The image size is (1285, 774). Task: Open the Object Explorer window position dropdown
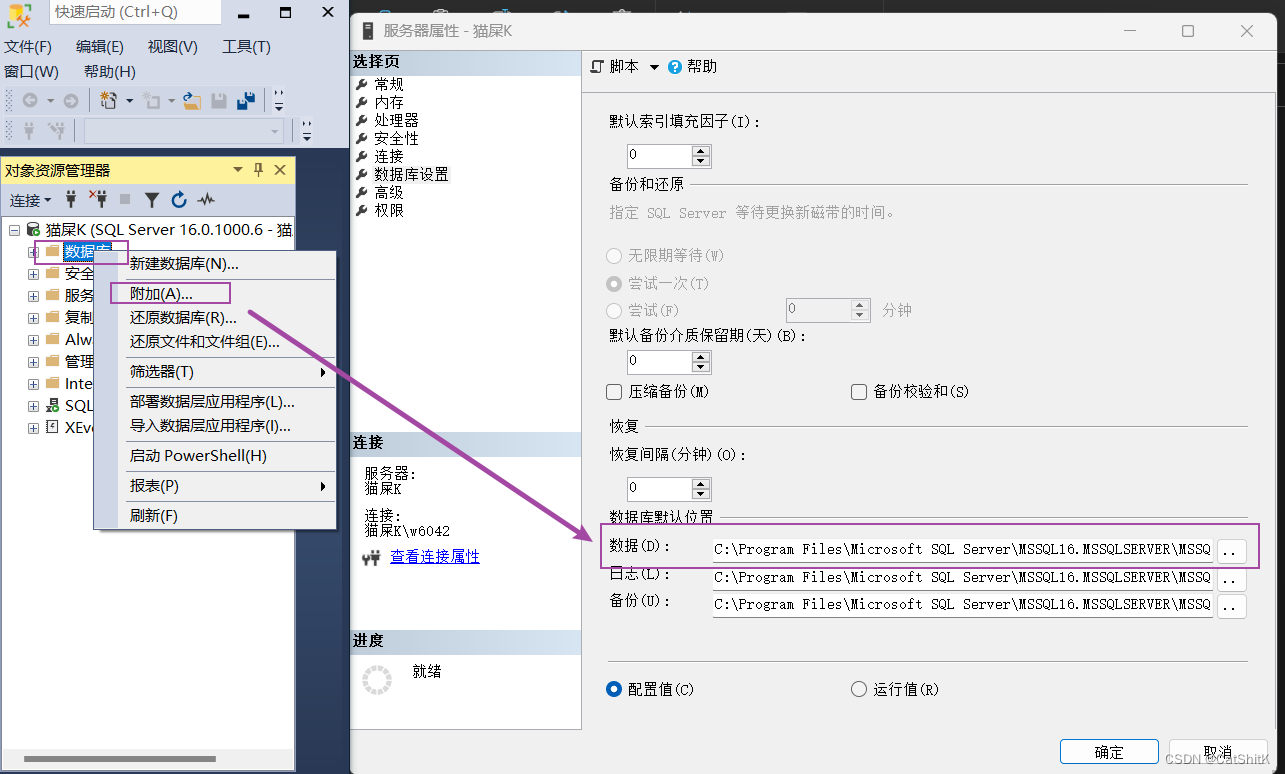click(x=237, y=170)
